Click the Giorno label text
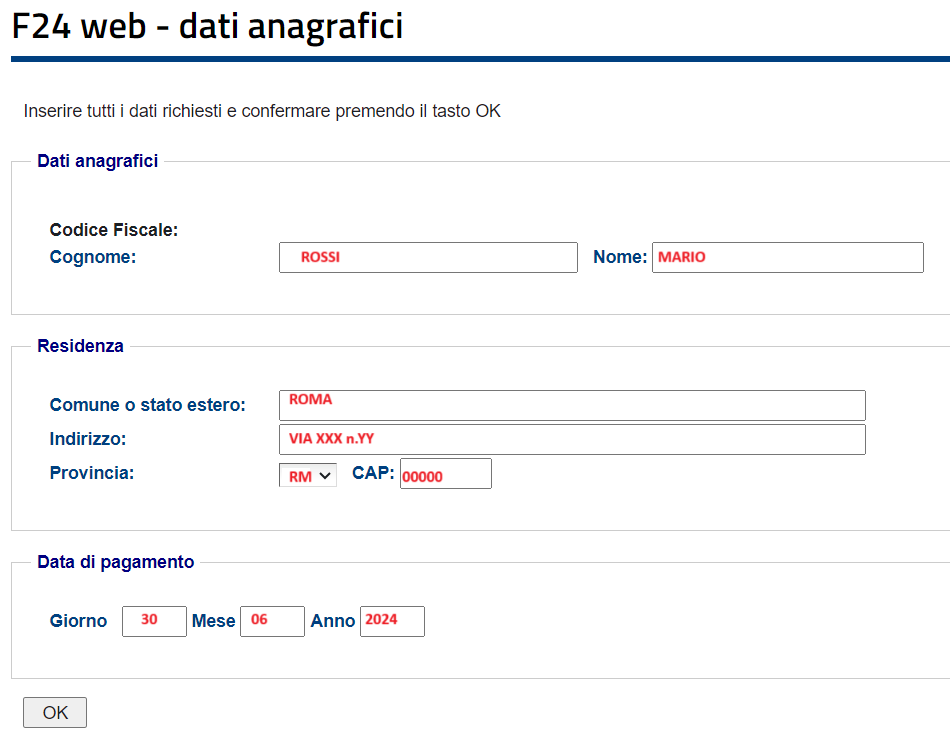950x741 pixels. 78,621
